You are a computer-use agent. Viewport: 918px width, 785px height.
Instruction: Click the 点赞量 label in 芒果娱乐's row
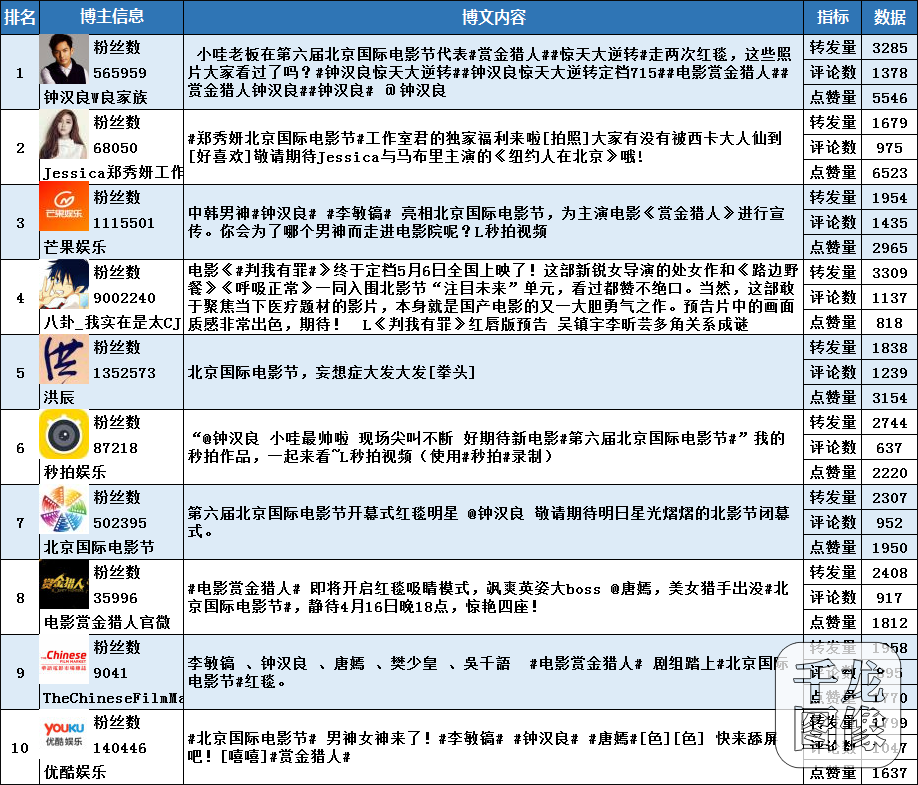(833, 247)
